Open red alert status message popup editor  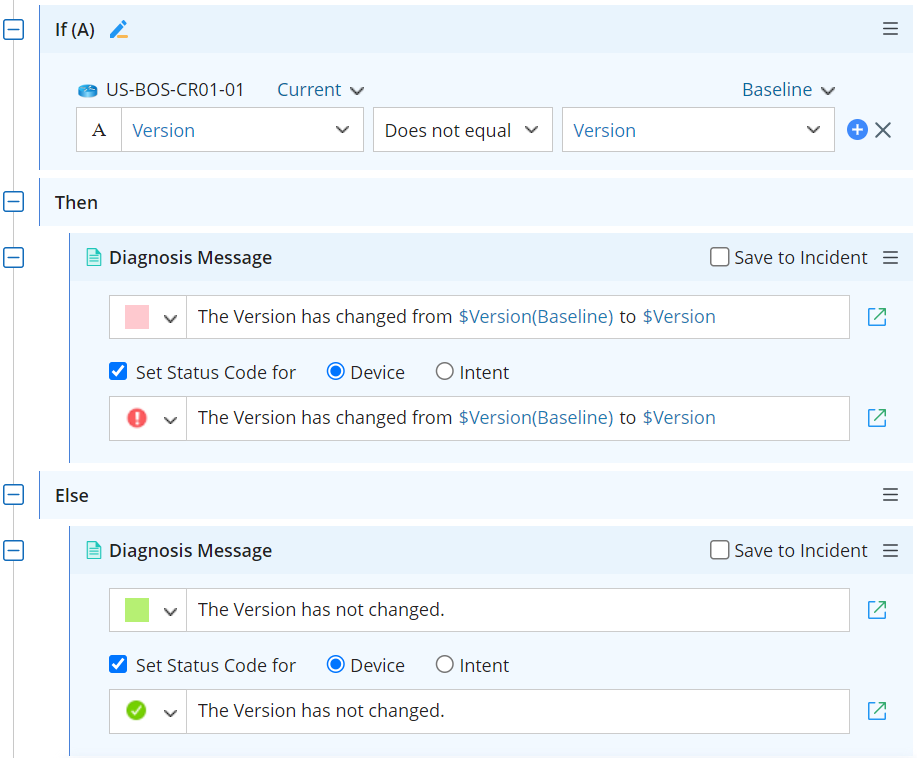click(x=877, y=418)
